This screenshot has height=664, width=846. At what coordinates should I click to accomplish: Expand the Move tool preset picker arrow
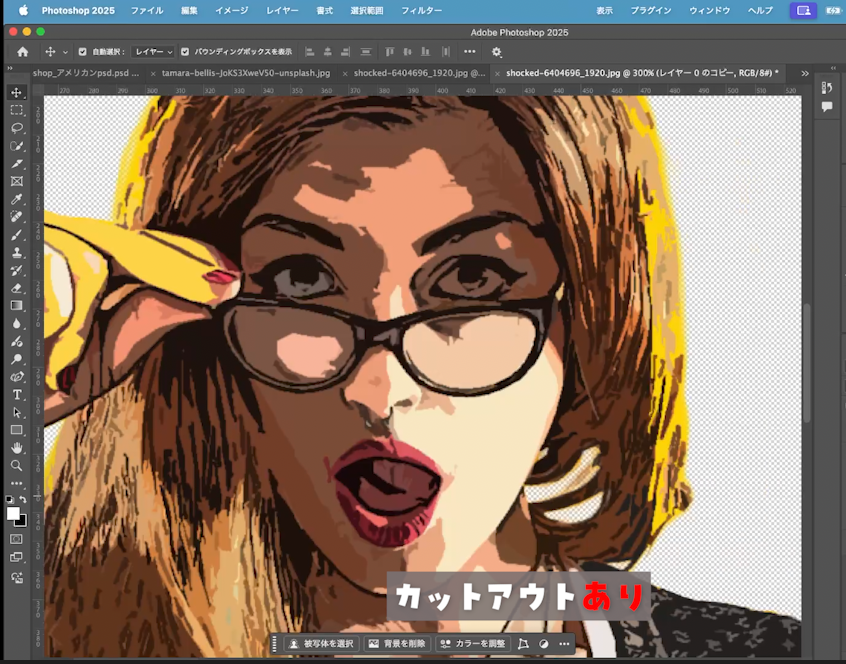pos(66,52)
